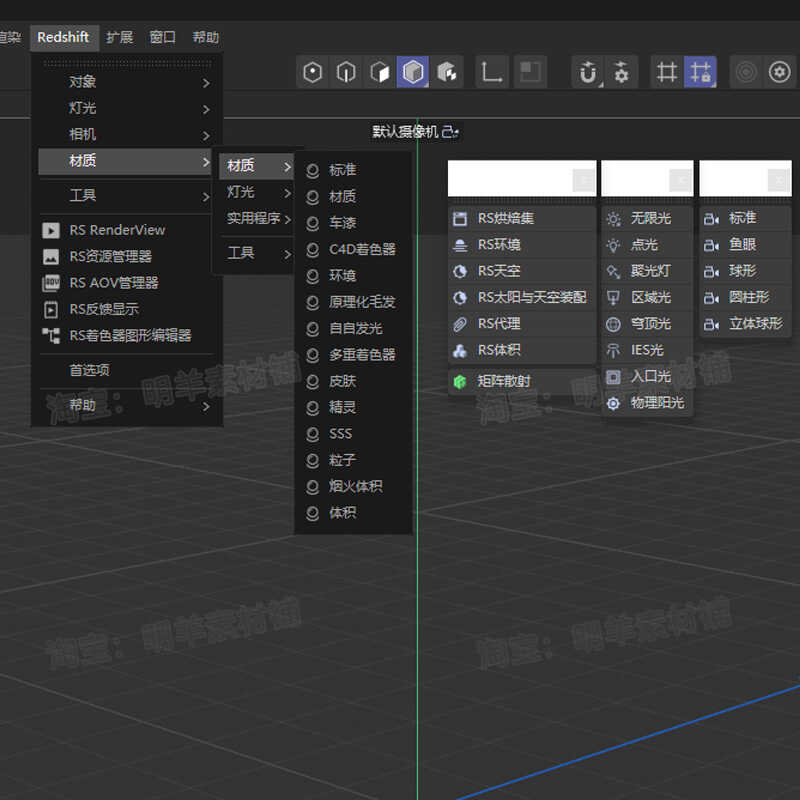Switch to Edges mode hexagon icon
The width and height of the screenshot is (800, 800).
click(346, 72)
